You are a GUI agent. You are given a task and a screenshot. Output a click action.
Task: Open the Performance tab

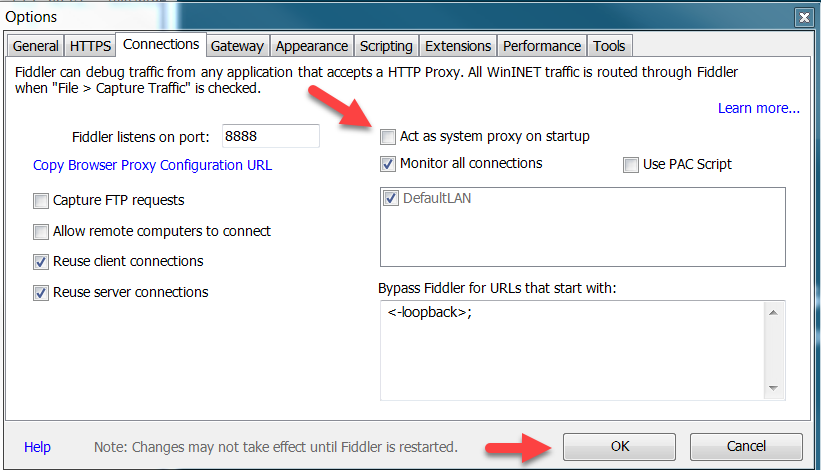point(541,46)
